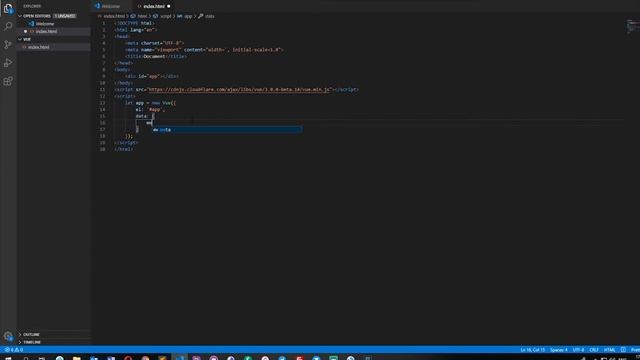Select Welcome in Open Editors list
This screenshot has height=360, width=640.
click(45, 24)
